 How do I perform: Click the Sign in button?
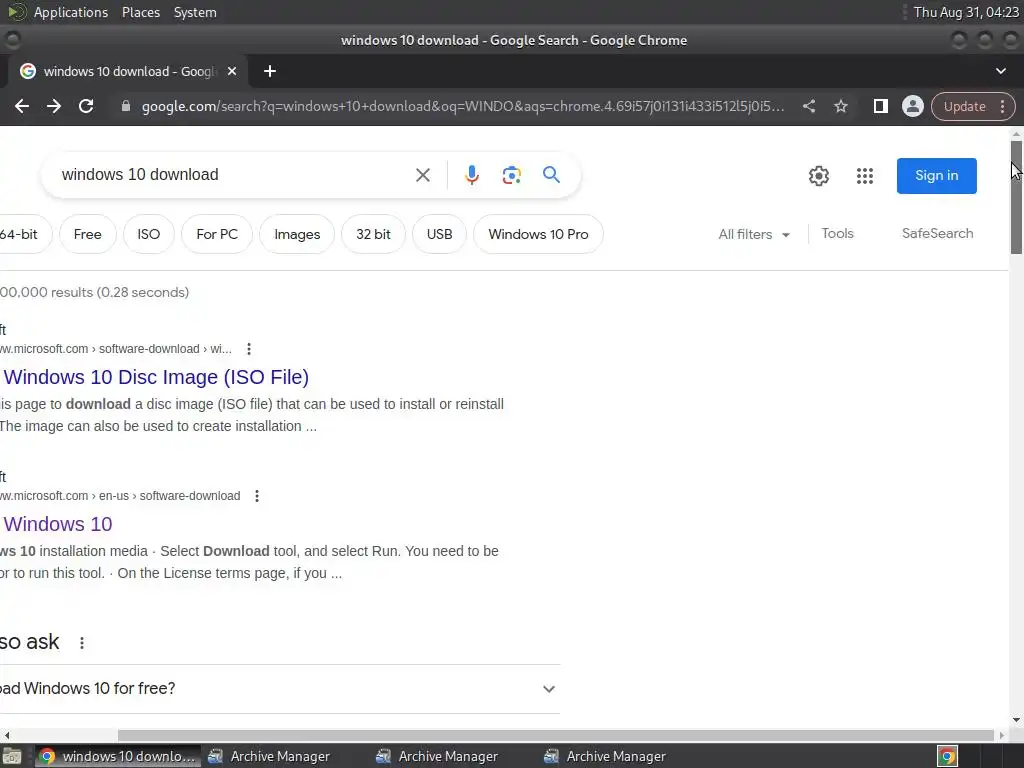tap(936, 176)
